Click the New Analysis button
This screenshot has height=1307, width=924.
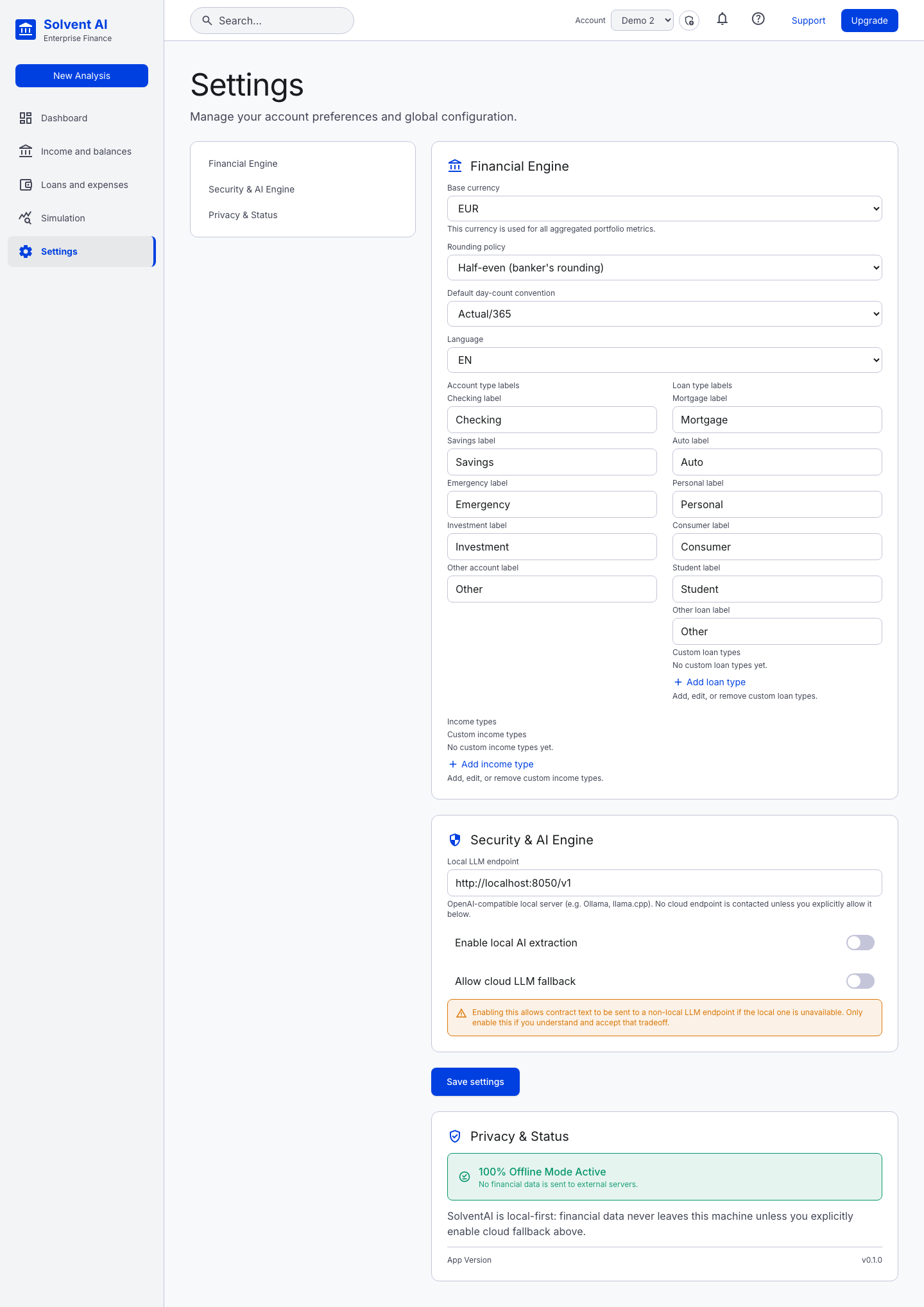click(x=81, y=76)
